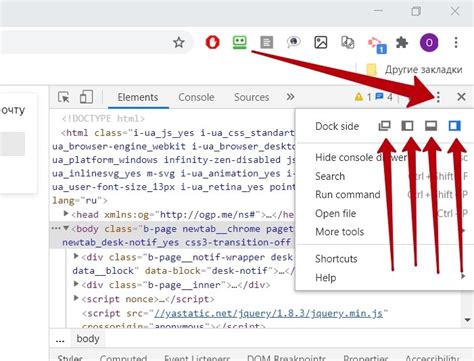Dock DevTools to the bottom

[x=431, y=126]
